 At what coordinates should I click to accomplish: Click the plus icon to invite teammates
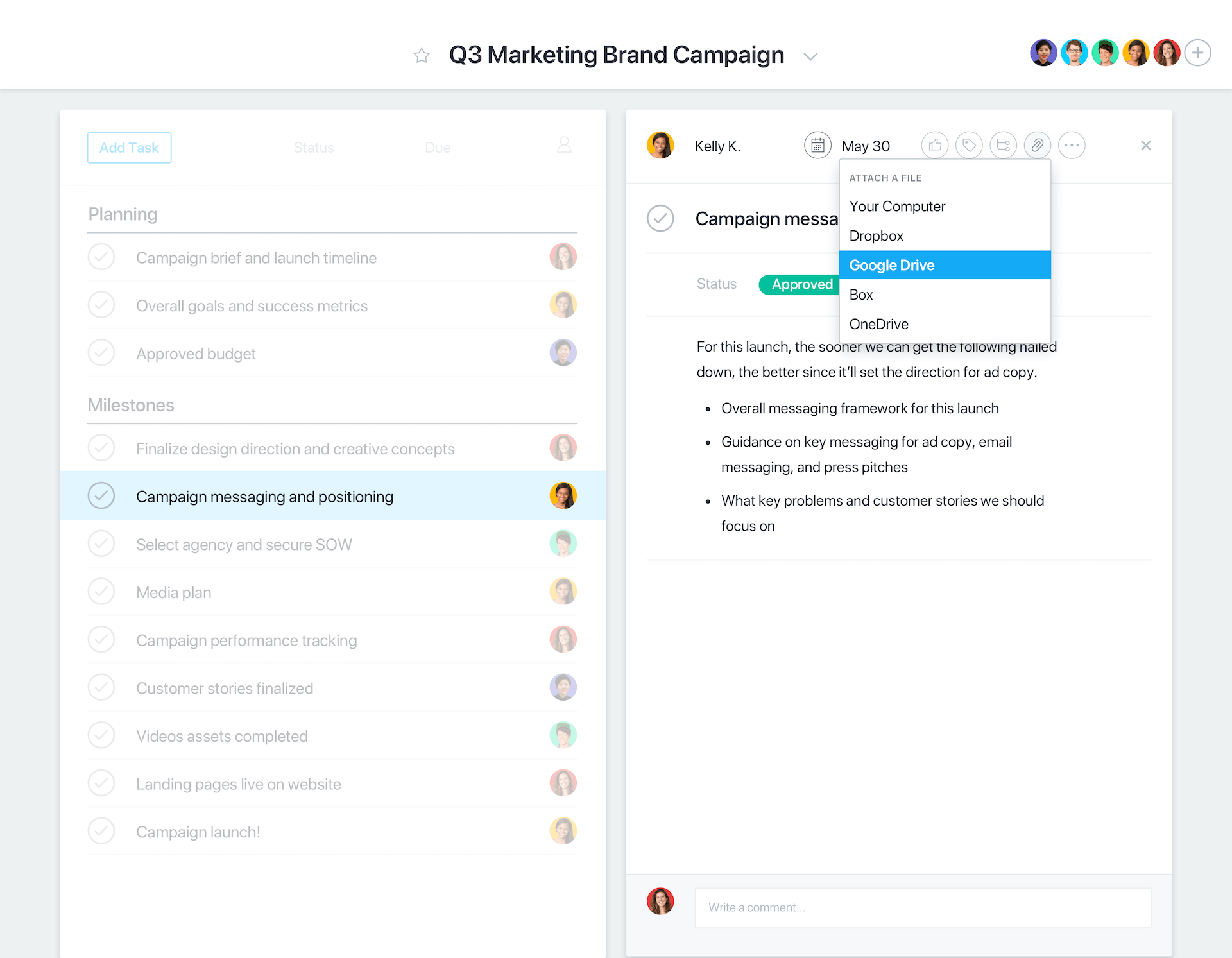1197,53
